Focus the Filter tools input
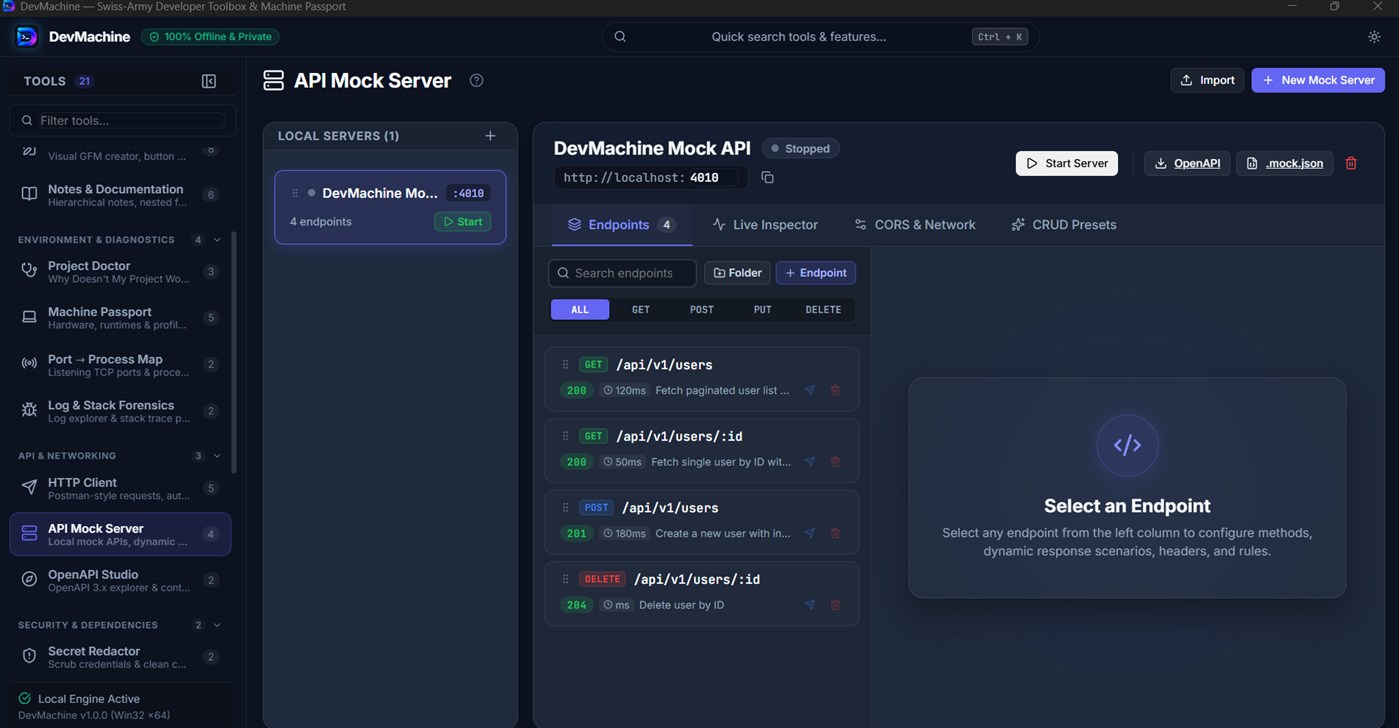 pyautogui.click(x=123, y=120)
